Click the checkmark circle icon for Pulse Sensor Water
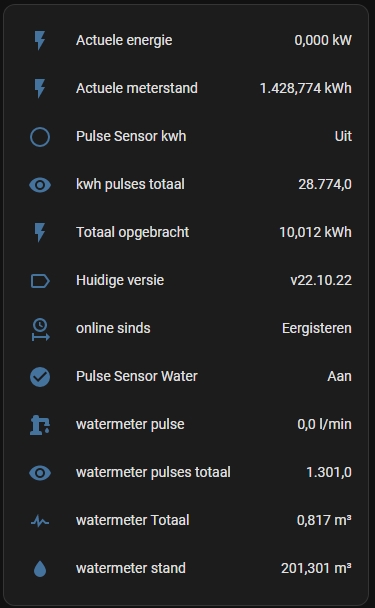The image size is (375, 608). (40, 377)
